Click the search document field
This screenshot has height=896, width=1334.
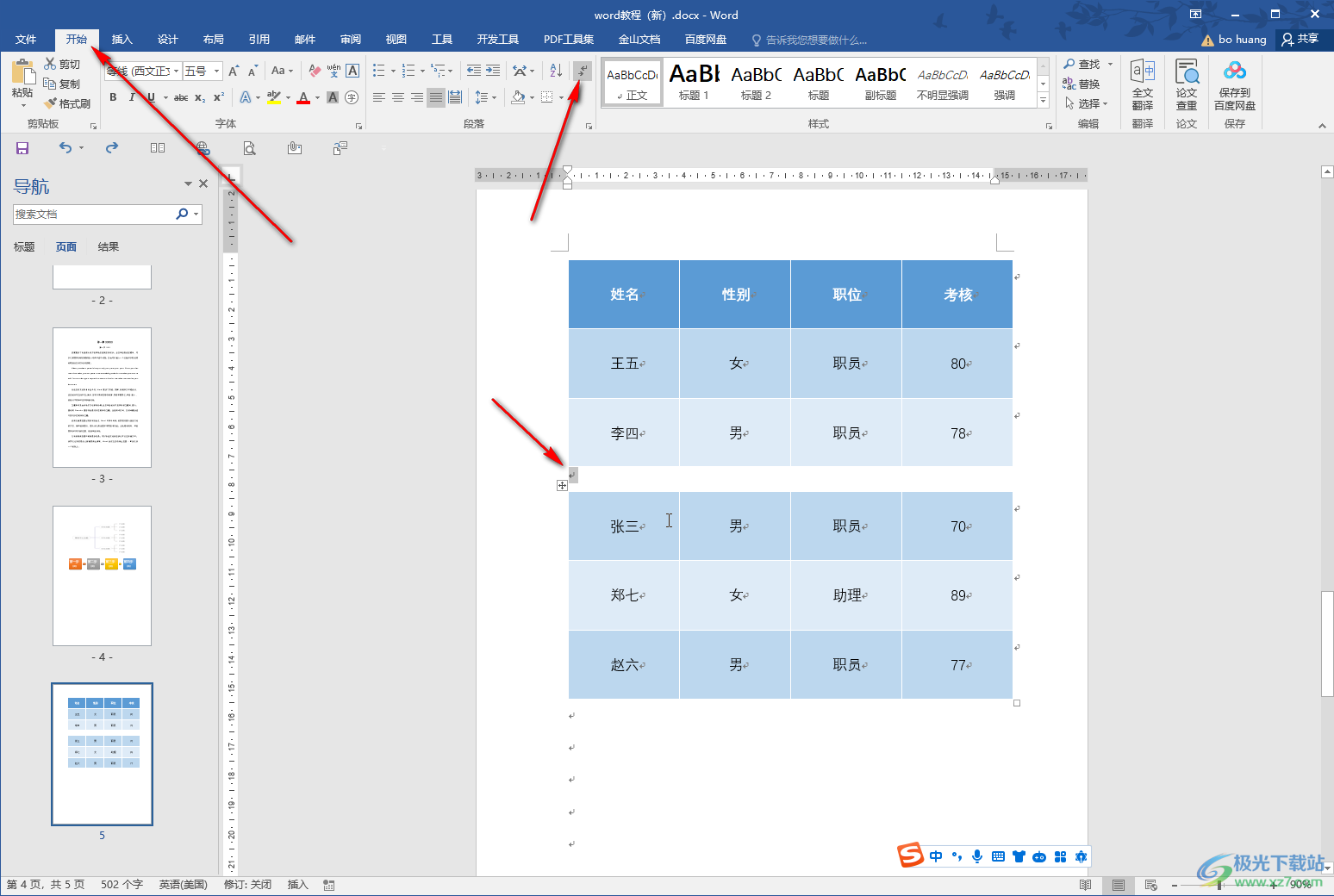tap(93, 214)
